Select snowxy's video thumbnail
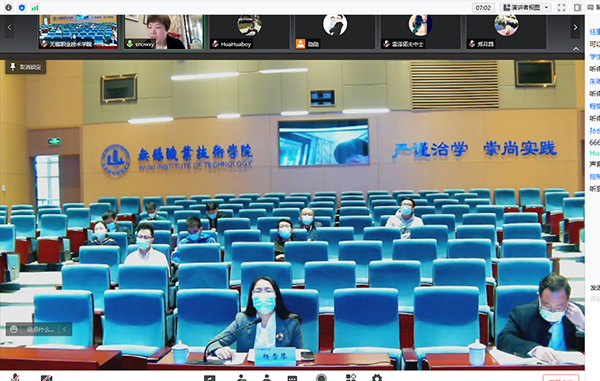The image size is (600, 381). (x=164, y=32)
